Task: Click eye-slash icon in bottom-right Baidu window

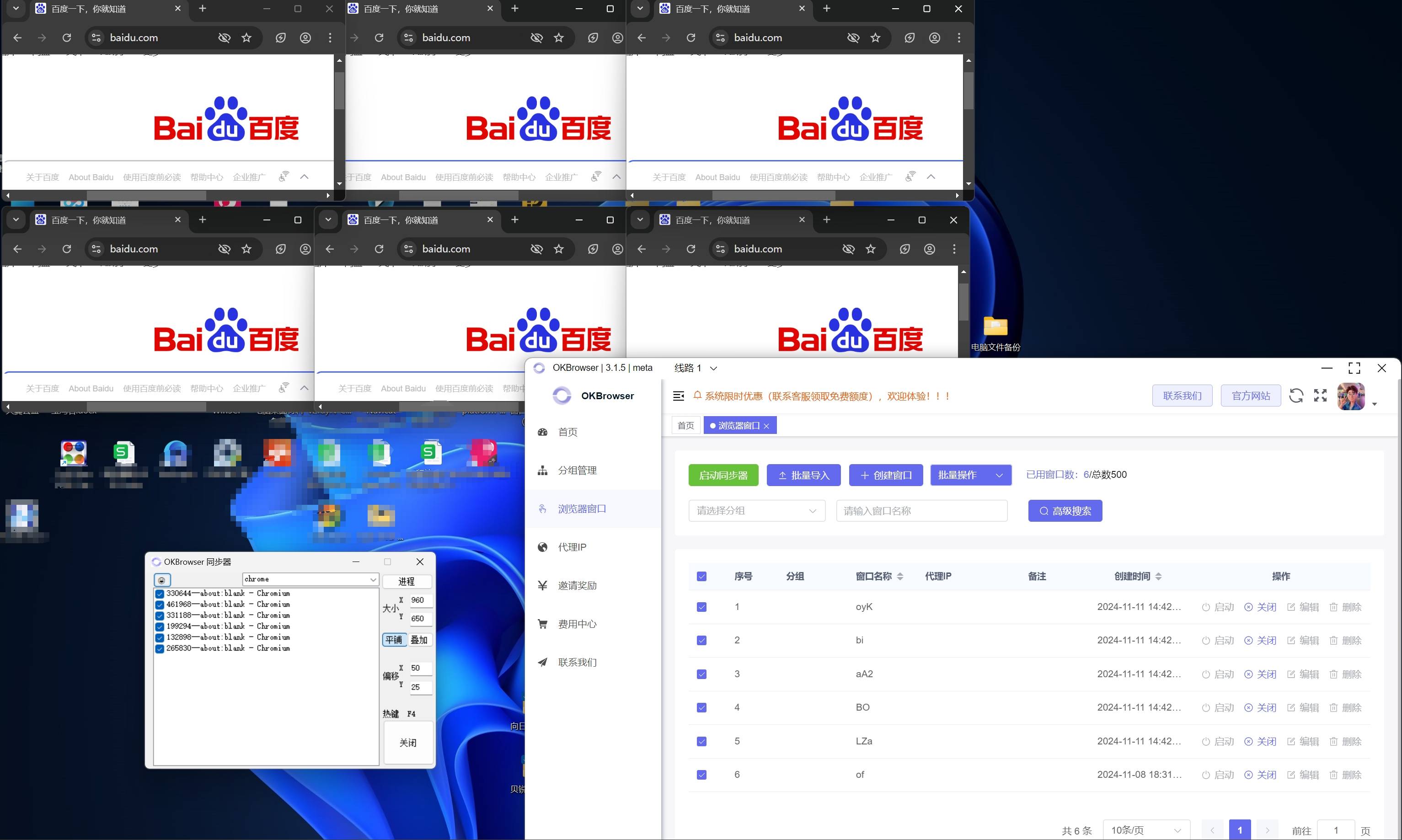Action: click(x=848, y=249)
